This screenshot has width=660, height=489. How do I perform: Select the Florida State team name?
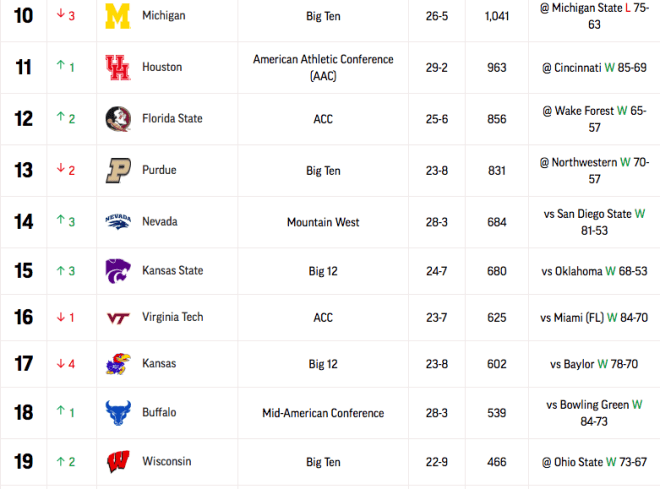click(172, 119)
